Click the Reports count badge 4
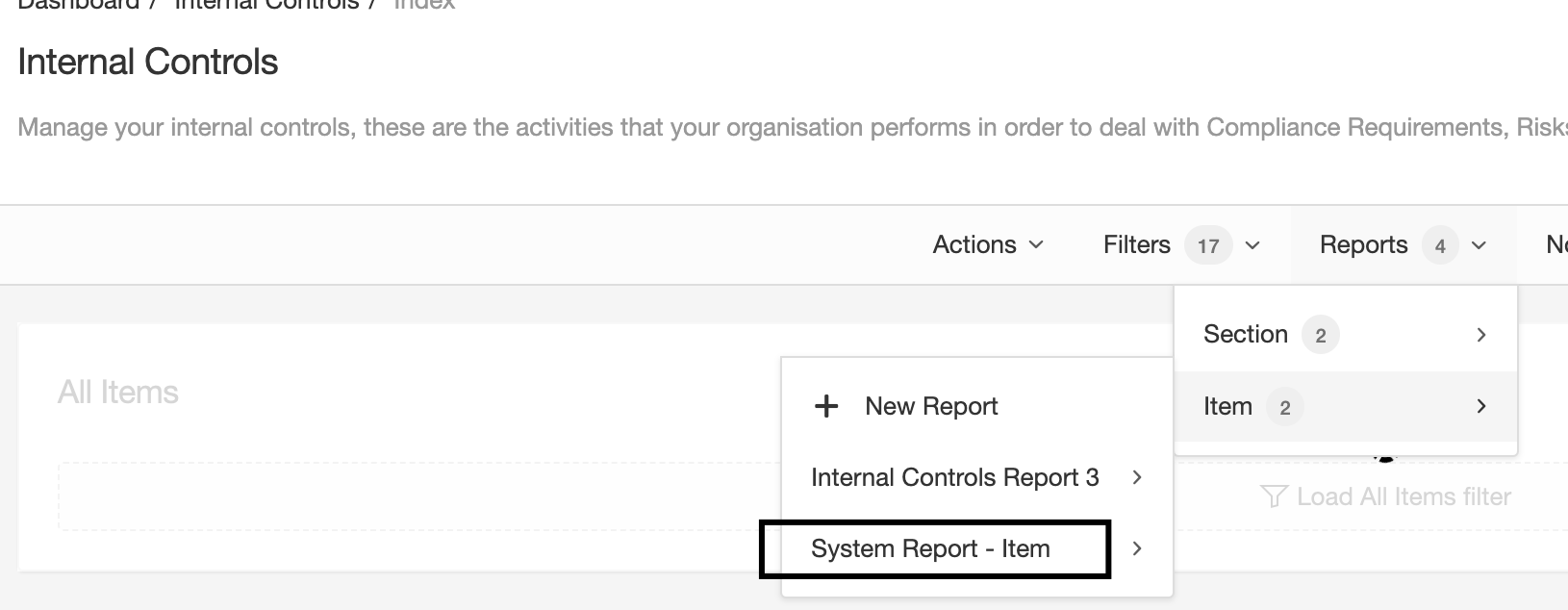The width and height of the screenshot is (1568, 610). [x=1440, y=245]
